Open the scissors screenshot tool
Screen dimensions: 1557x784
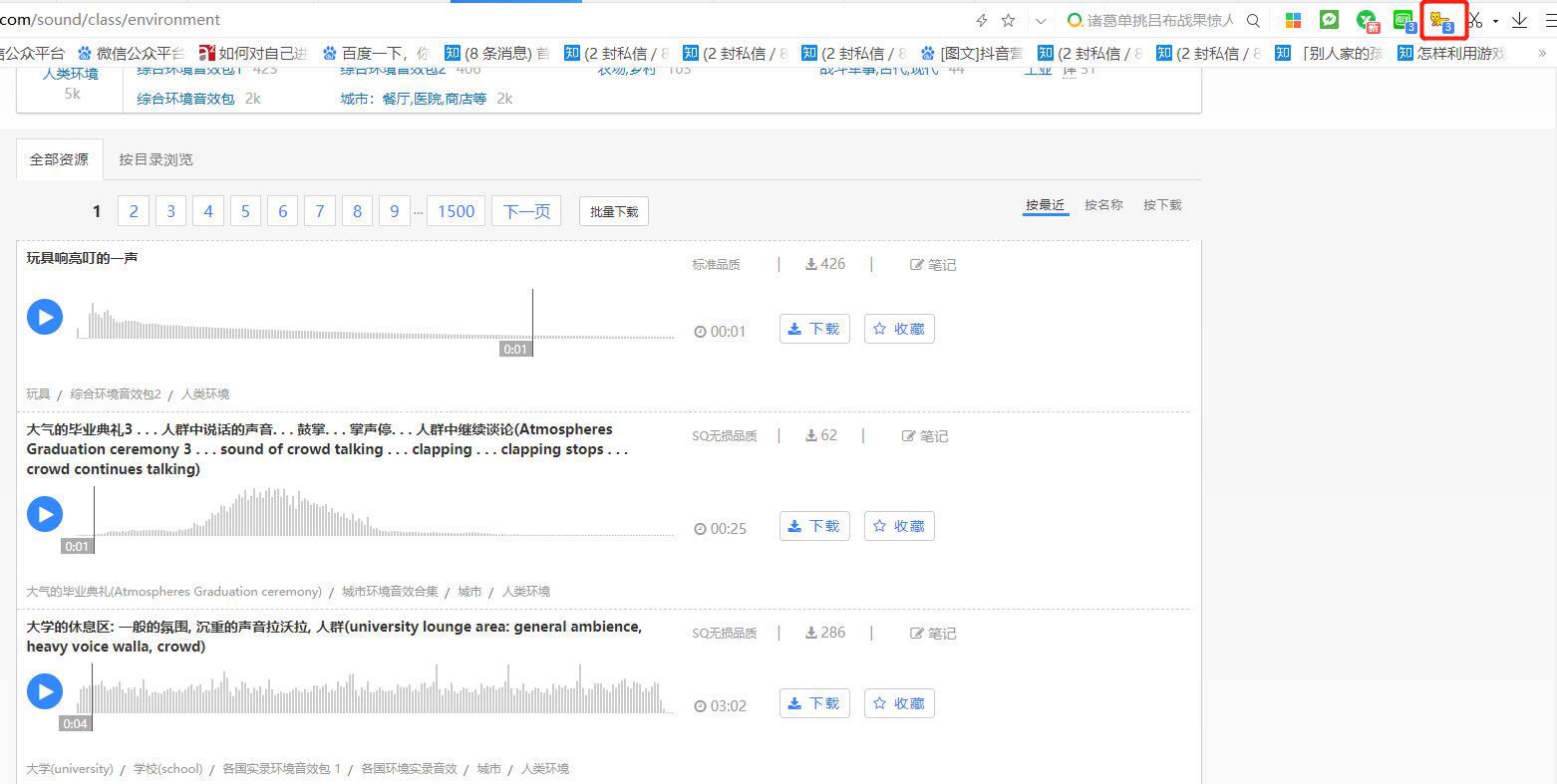(x=1475, y=20)
